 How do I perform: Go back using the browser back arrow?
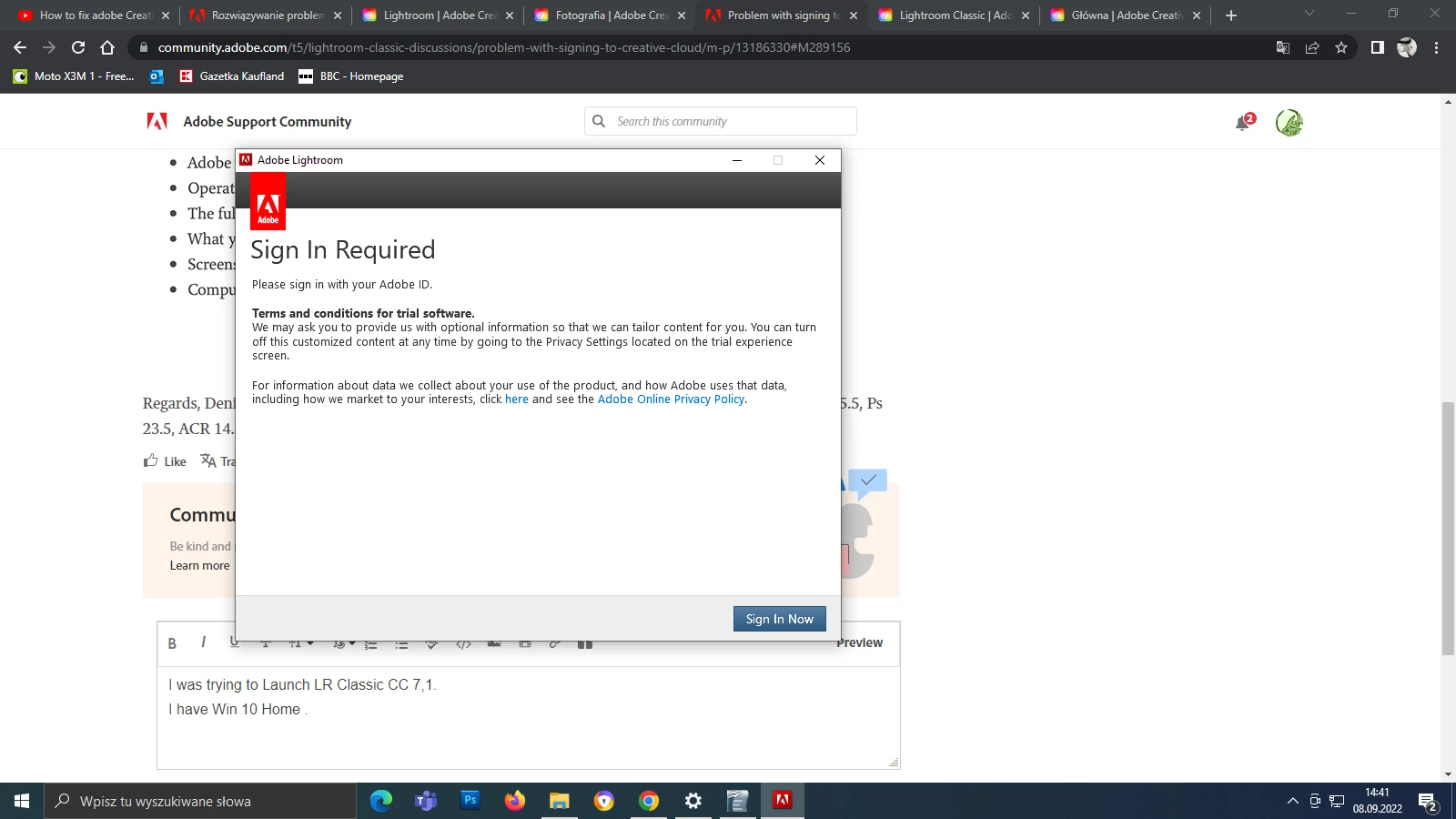pos(20,47)
